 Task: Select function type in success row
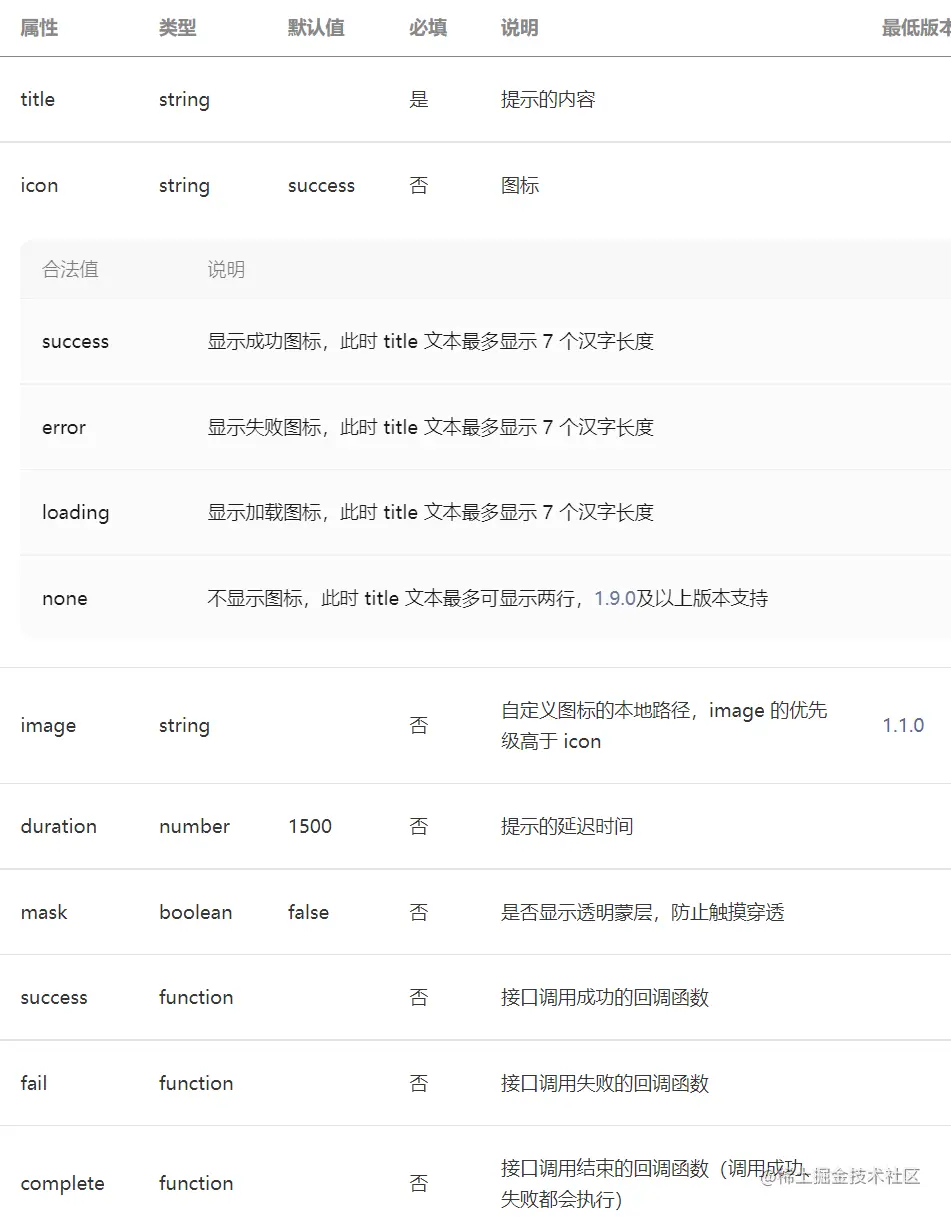(196, 997)
